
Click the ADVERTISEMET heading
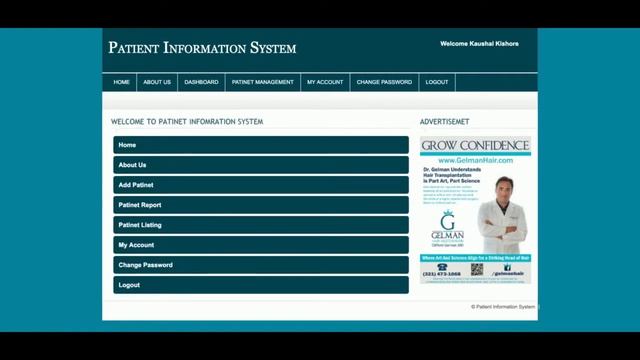pyautogui.click(x=444, y=122)
